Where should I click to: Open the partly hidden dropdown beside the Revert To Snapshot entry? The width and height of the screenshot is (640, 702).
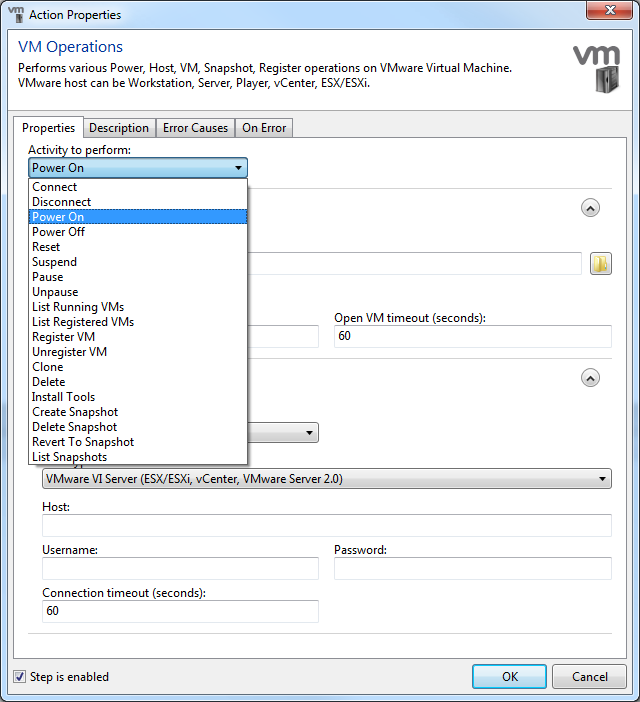coord(283,433)
